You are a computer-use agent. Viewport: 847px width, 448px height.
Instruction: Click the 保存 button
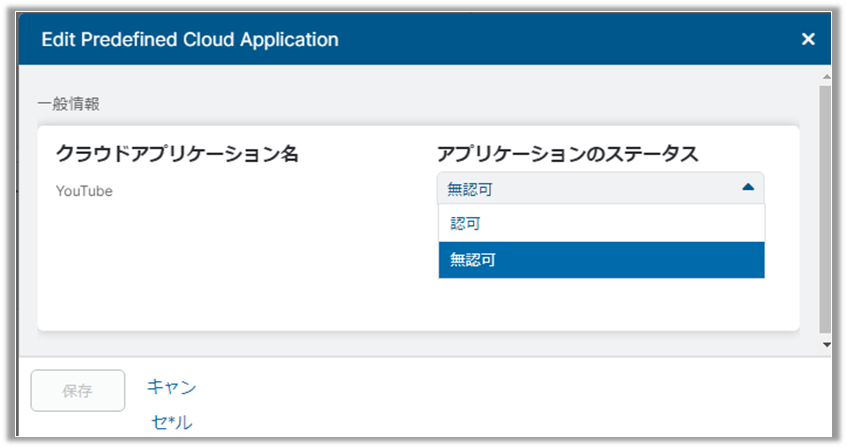(x=78, y=390)
